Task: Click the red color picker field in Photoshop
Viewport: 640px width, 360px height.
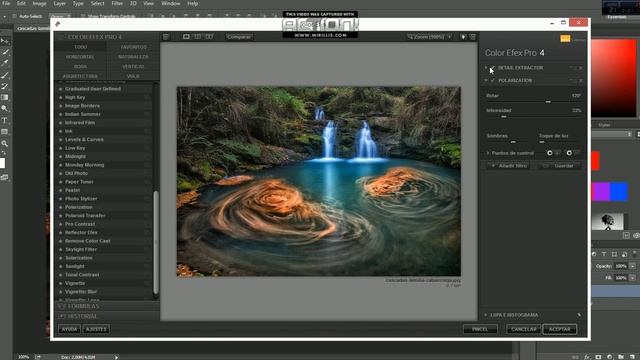Action: tap(614, 78)
